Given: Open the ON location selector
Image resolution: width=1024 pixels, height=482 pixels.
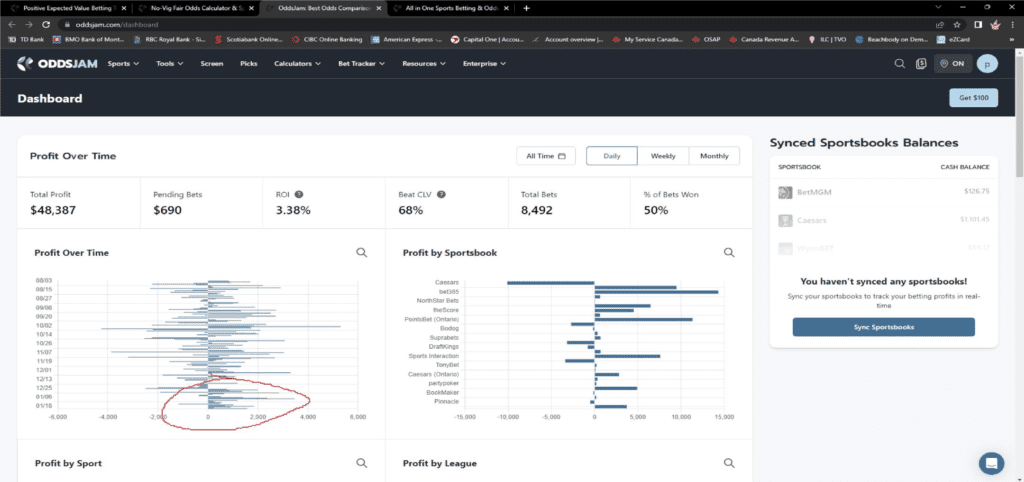Looking at the screenshot, I should [953, 64].
